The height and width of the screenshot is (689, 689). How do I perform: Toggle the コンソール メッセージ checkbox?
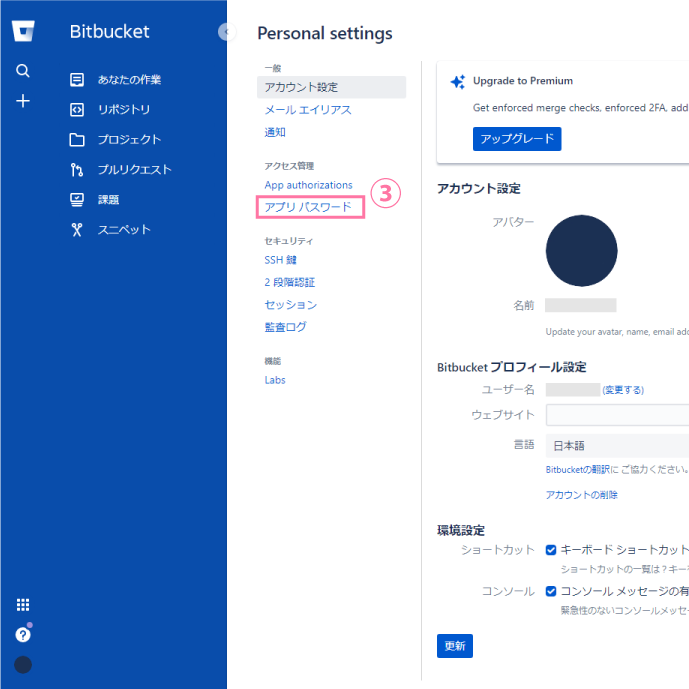click(x=551, y=591)
